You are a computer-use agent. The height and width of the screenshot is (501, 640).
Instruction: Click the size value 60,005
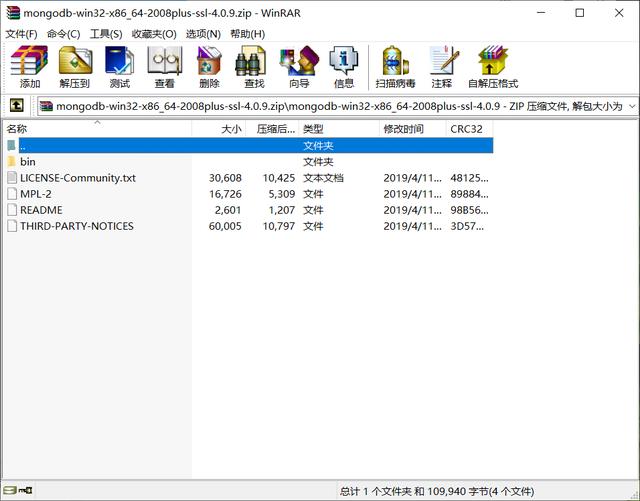225,226
